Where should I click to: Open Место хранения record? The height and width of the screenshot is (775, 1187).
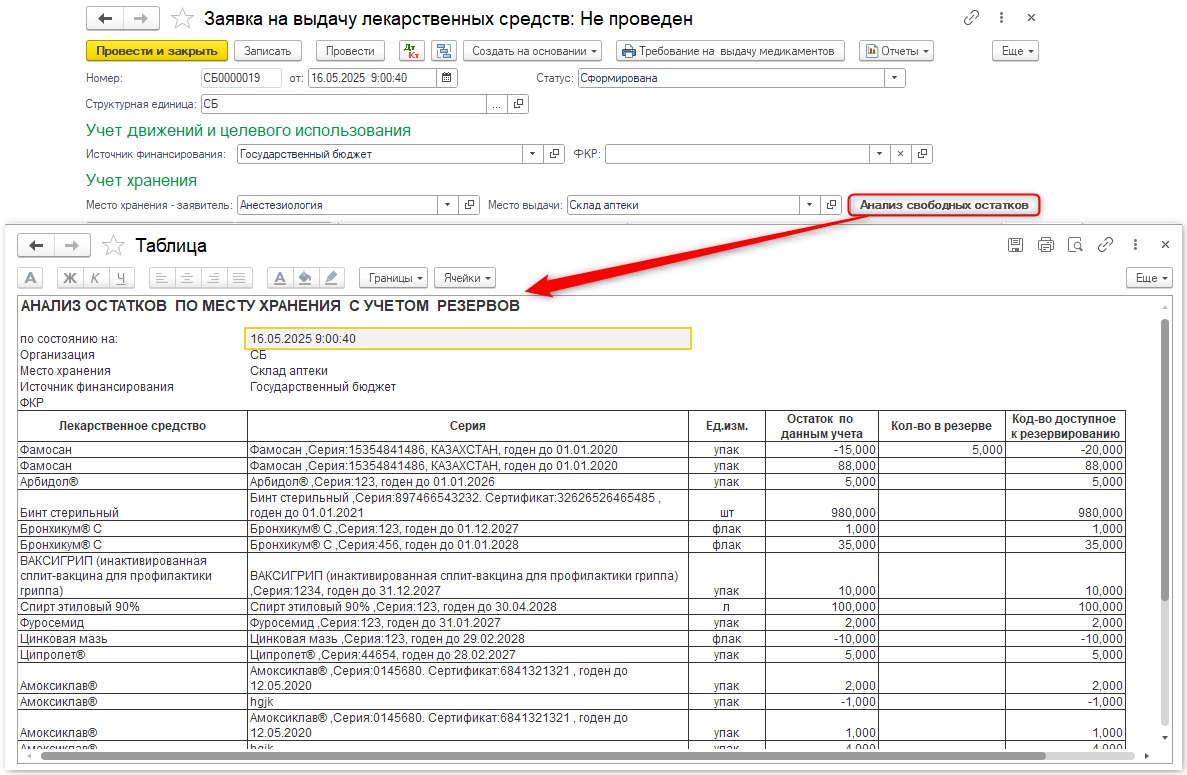469,205
